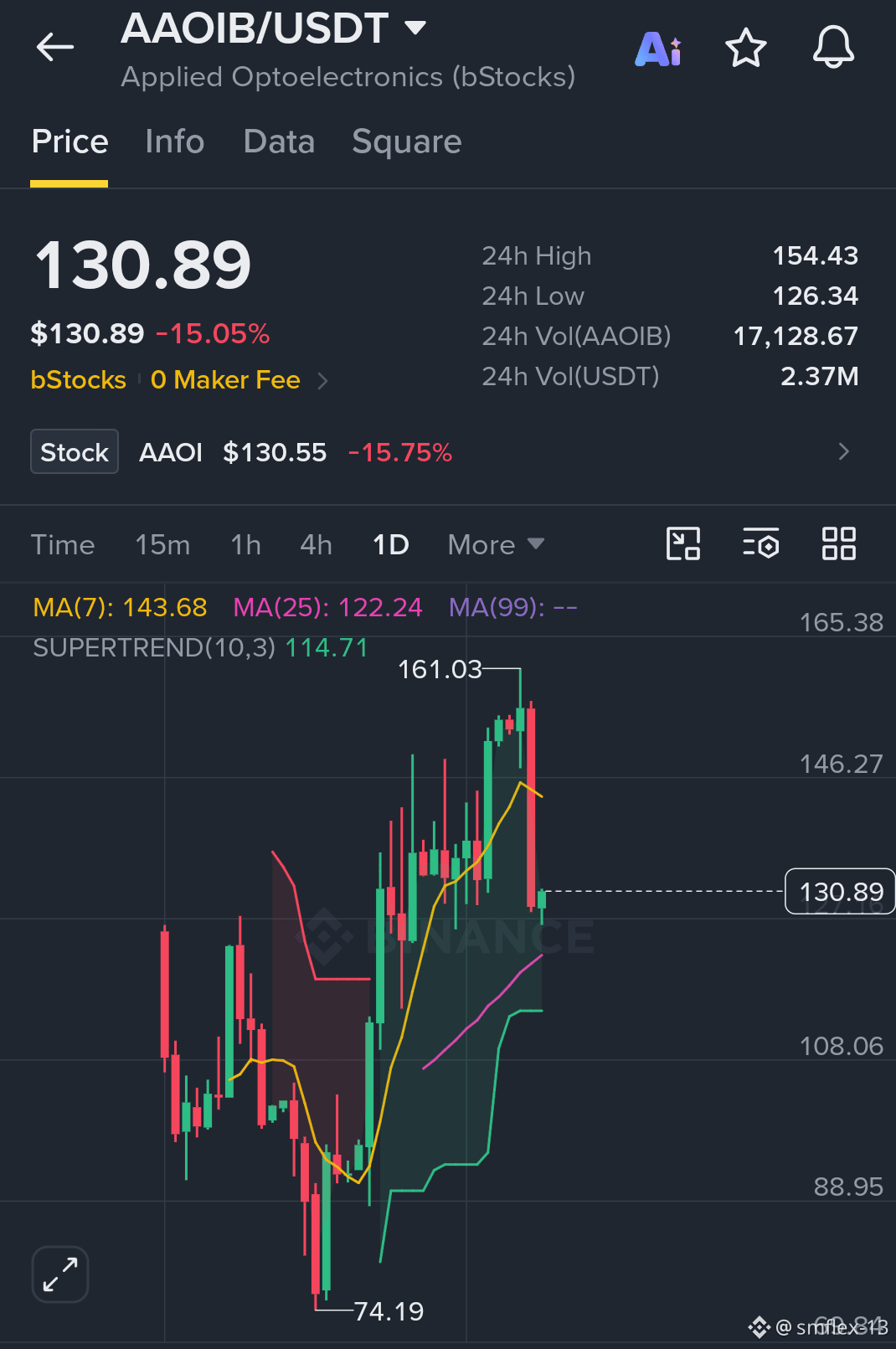Expand chart to fullscreen
The image size is (896, 1349).
coord(60,1274)
